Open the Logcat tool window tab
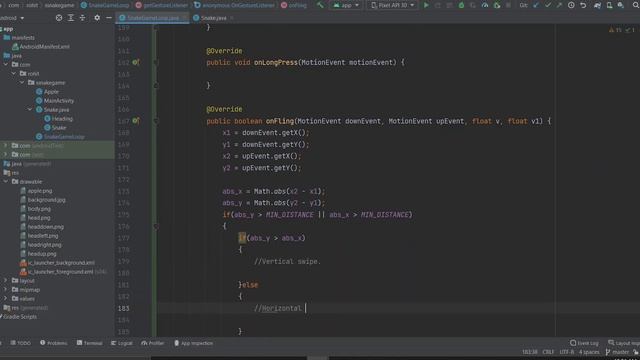The image size is (640, 360). coord(122,343)
